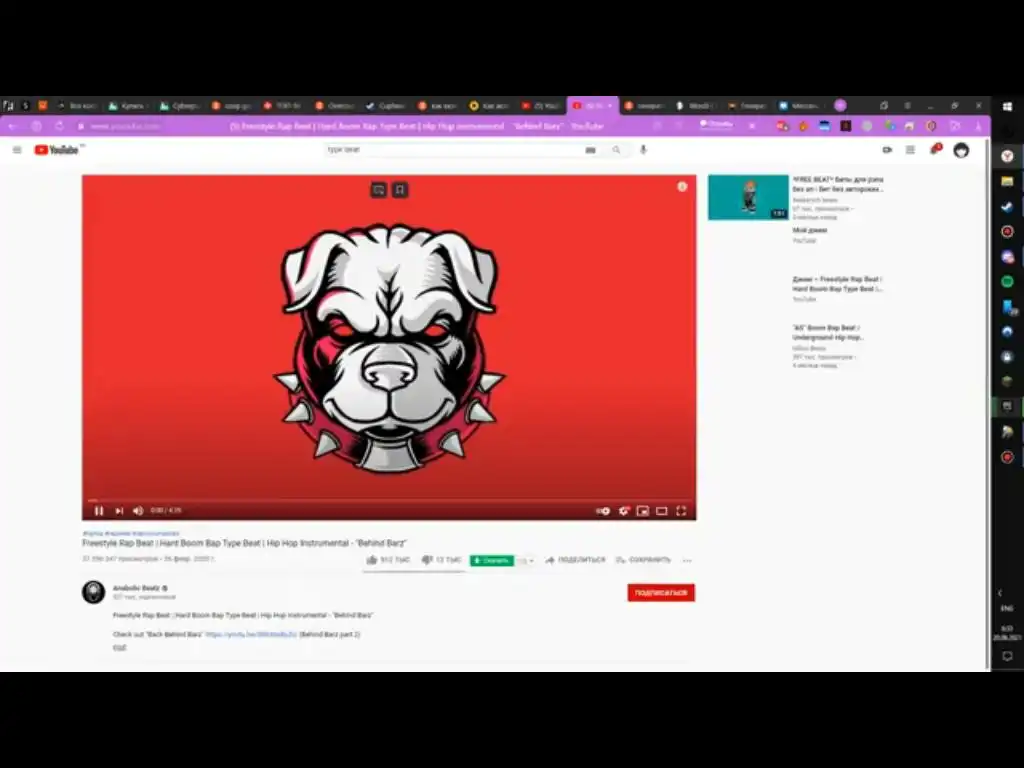Enable theater mode in the player

click(662, 511)
